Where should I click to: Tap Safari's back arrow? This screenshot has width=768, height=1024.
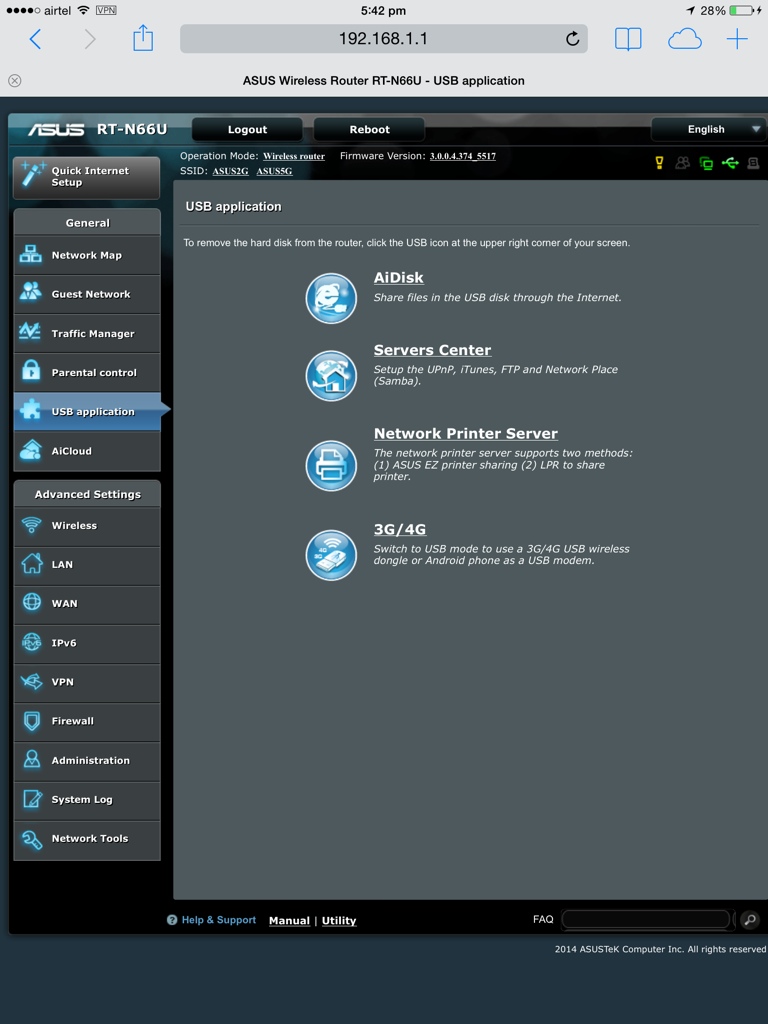pyautogui.click(x=36, y=39)
